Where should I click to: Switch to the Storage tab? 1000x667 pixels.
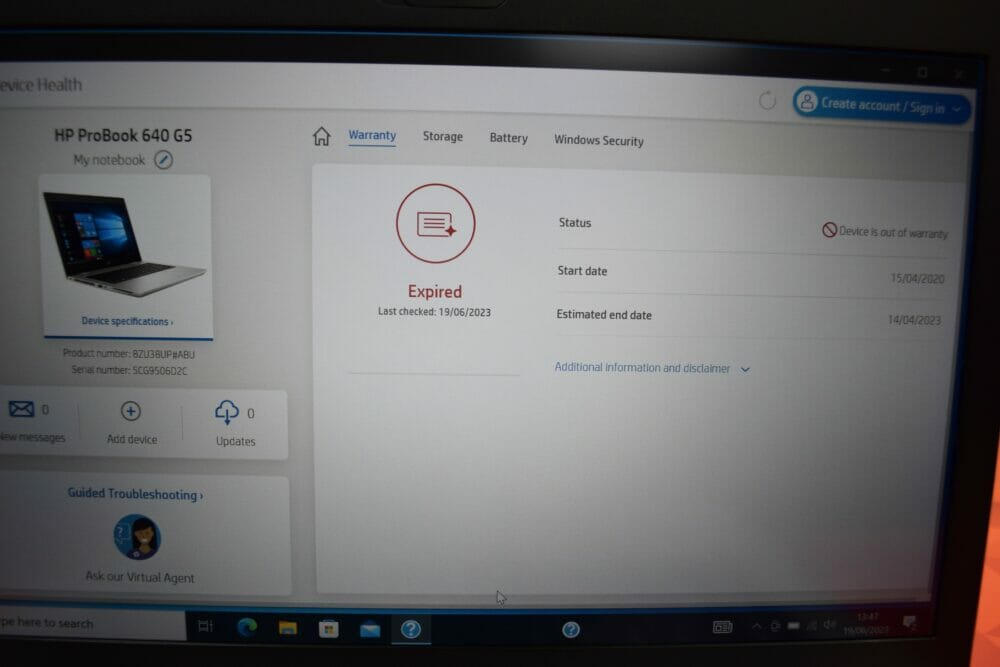(443, 136)
